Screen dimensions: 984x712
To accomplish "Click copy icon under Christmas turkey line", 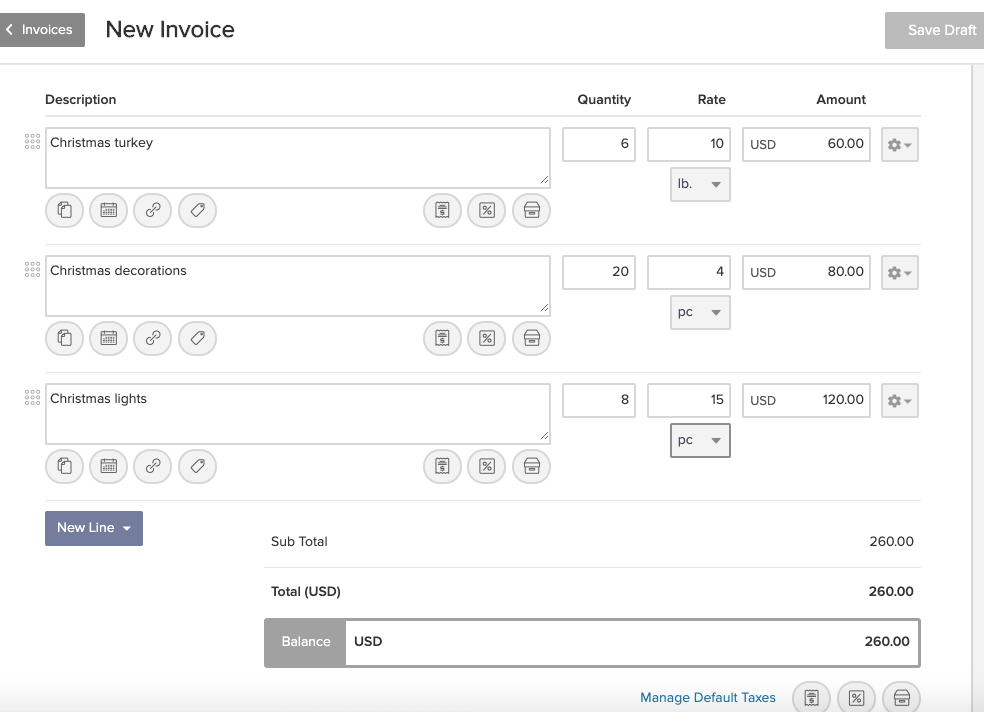I will click(65, 210).
